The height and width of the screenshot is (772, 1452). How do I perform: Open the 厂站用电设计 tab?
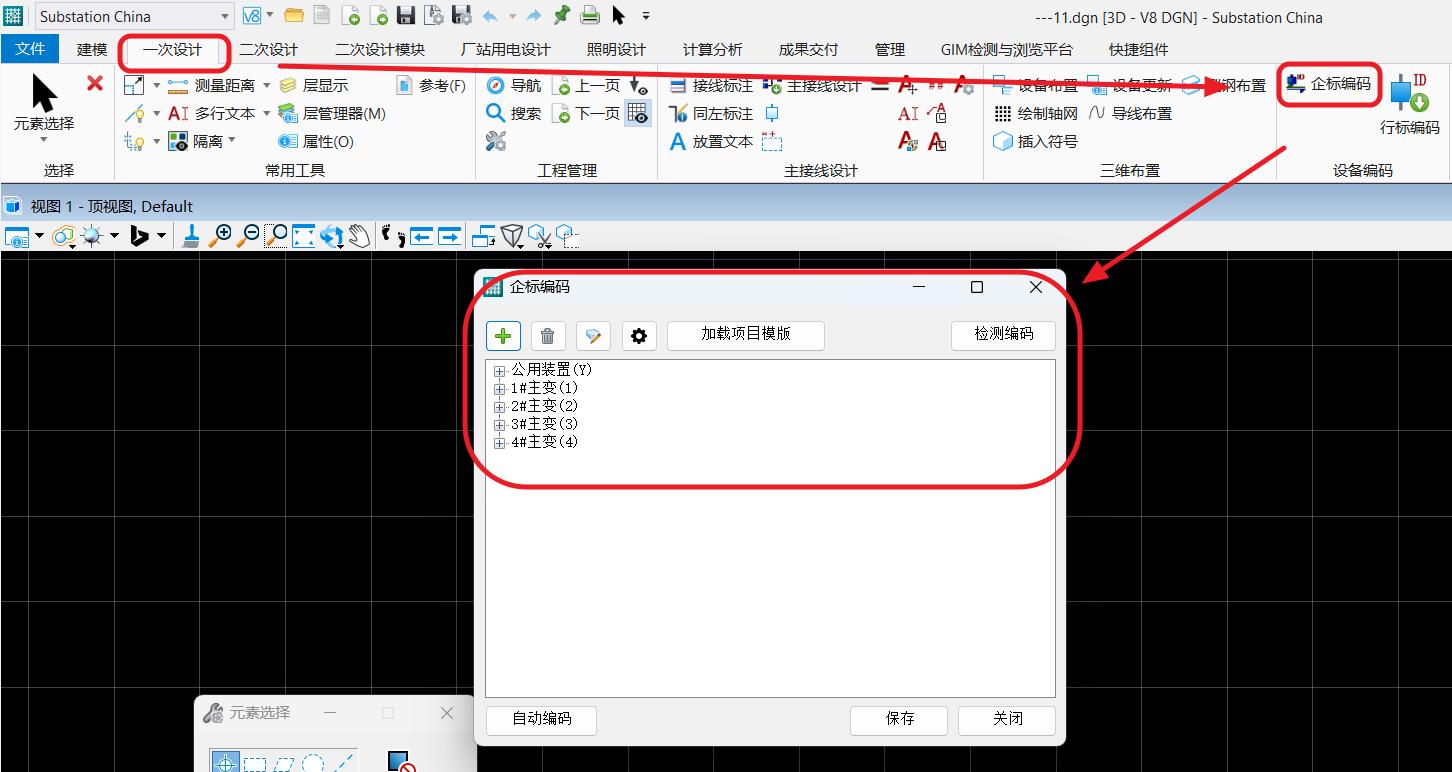pyautogui.click(x=506, y=49)
